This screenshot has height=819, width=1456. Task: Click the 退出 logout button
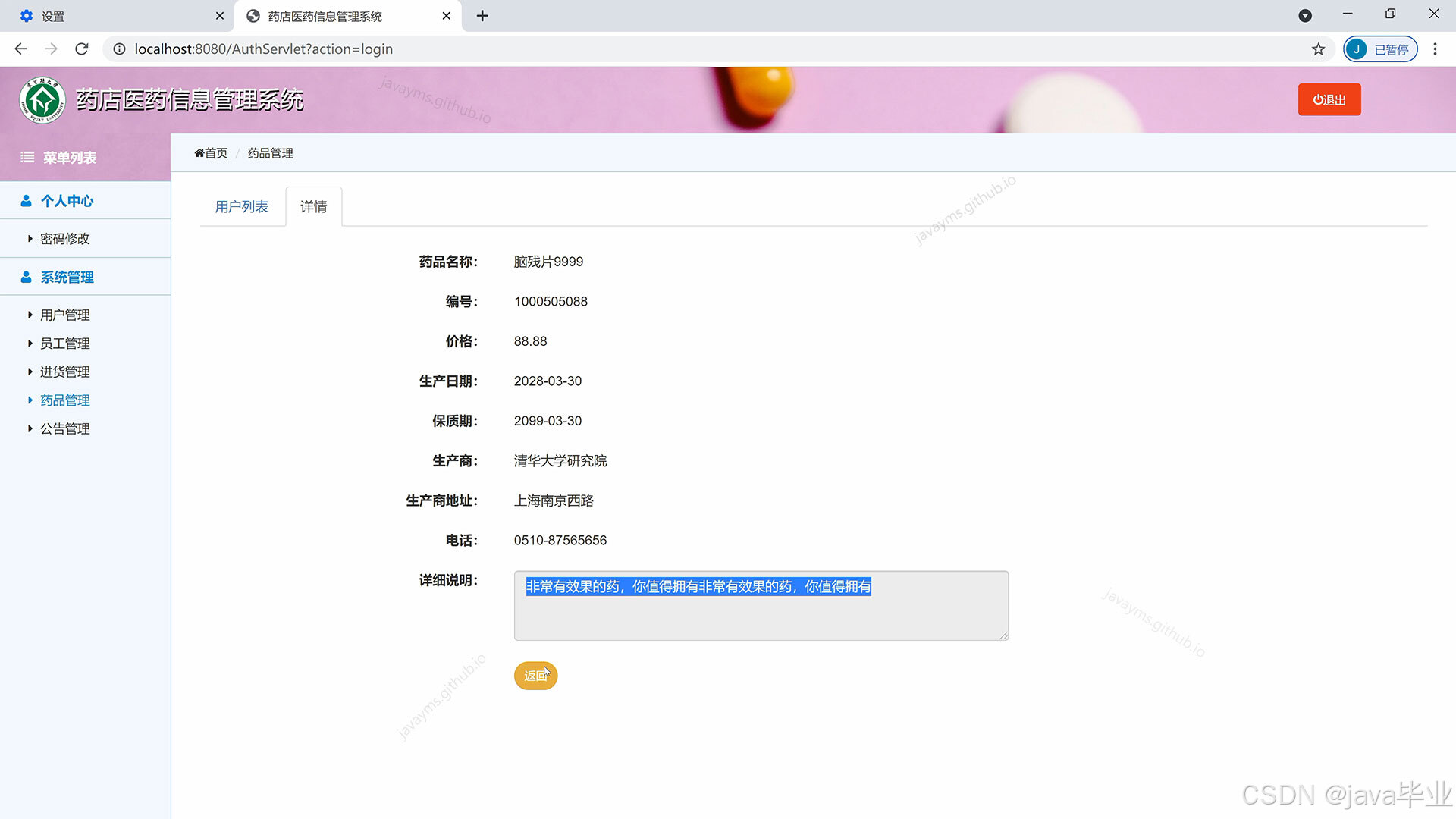1329,99
